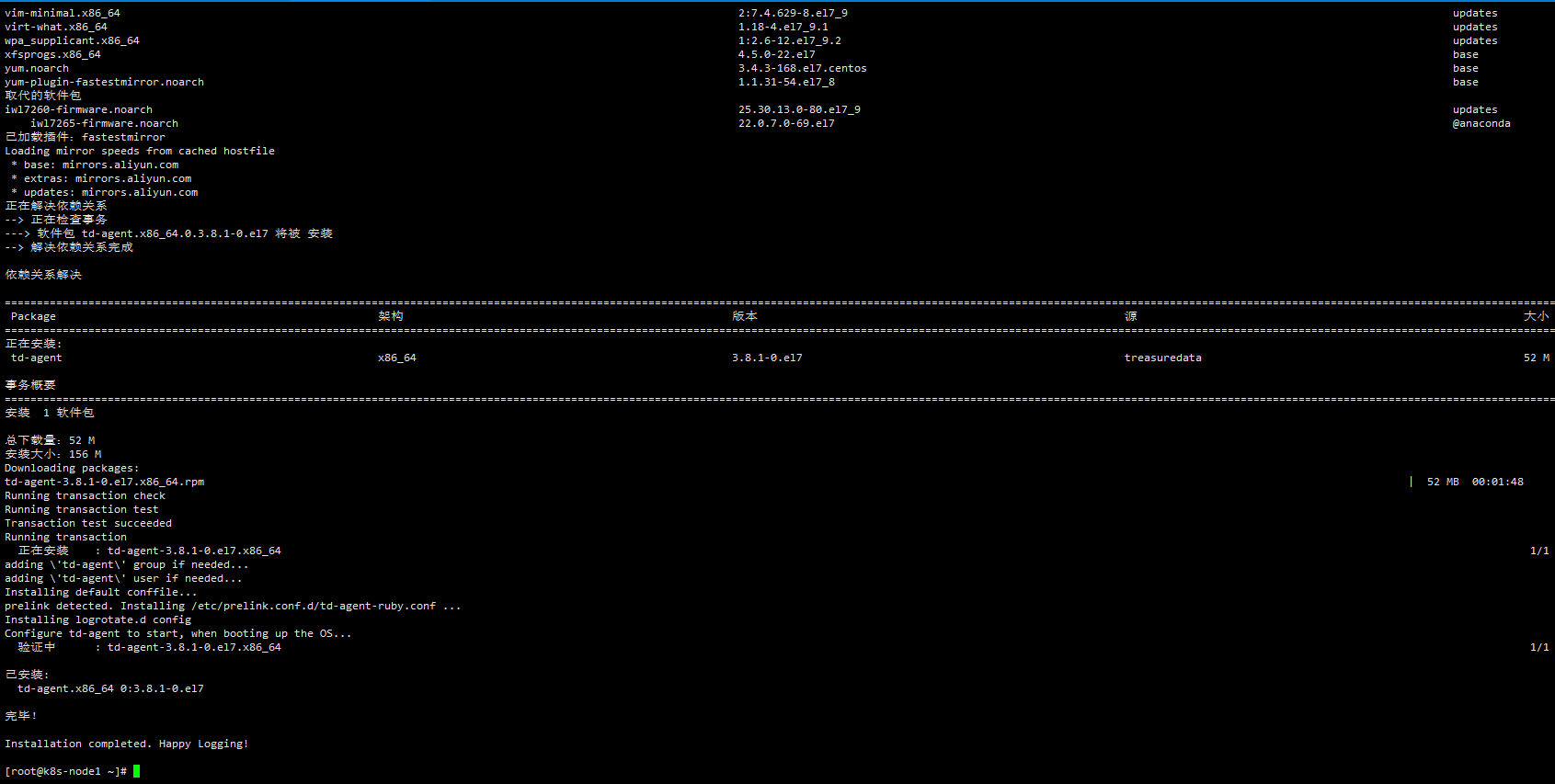1555x784 pixels.
Task: Click the 正在安装 td-agent-3.8.1-0.el7.x86_64 line
Action: coord(150,551)
